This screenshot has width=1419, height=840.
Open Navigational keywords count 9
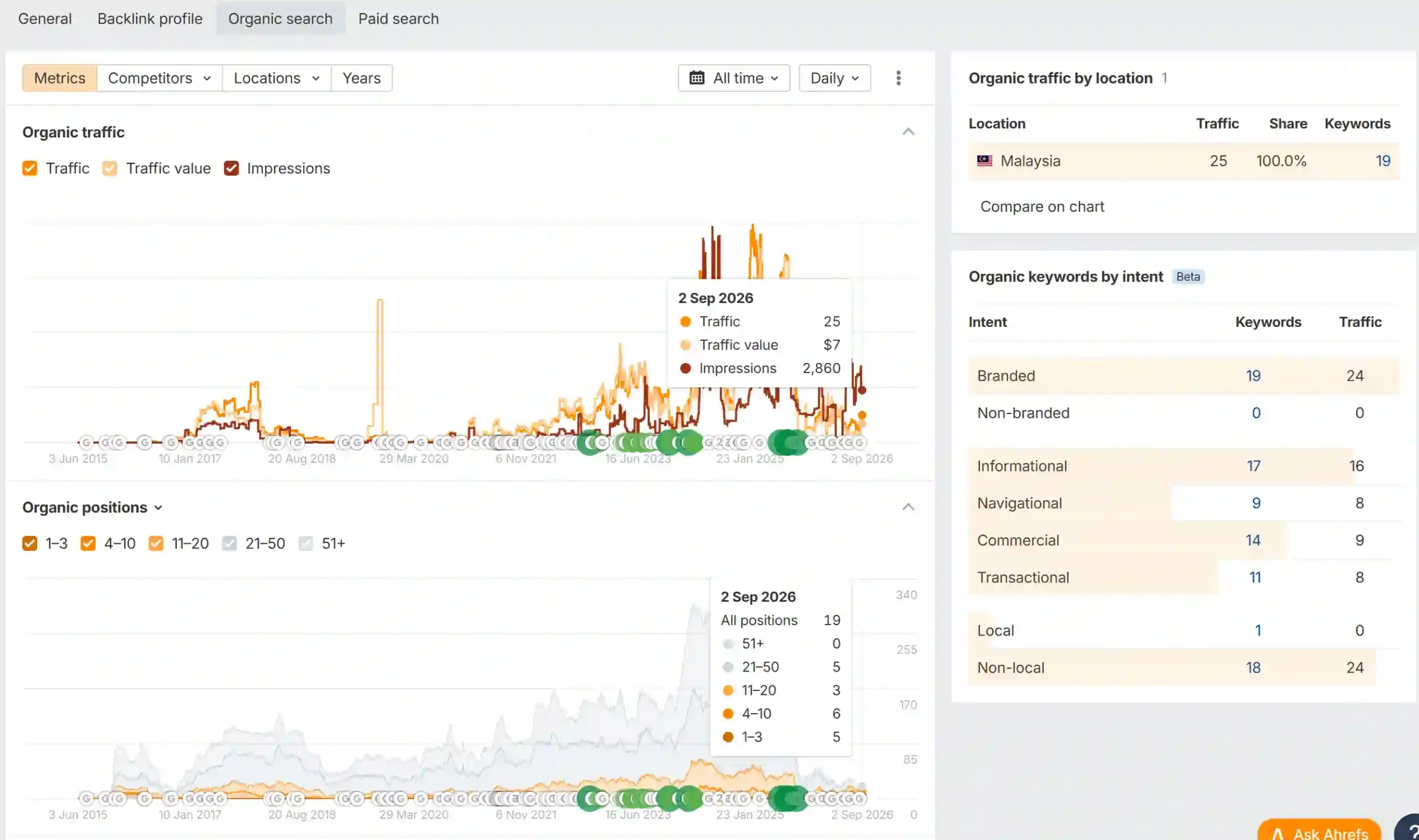coord(1256,503)
